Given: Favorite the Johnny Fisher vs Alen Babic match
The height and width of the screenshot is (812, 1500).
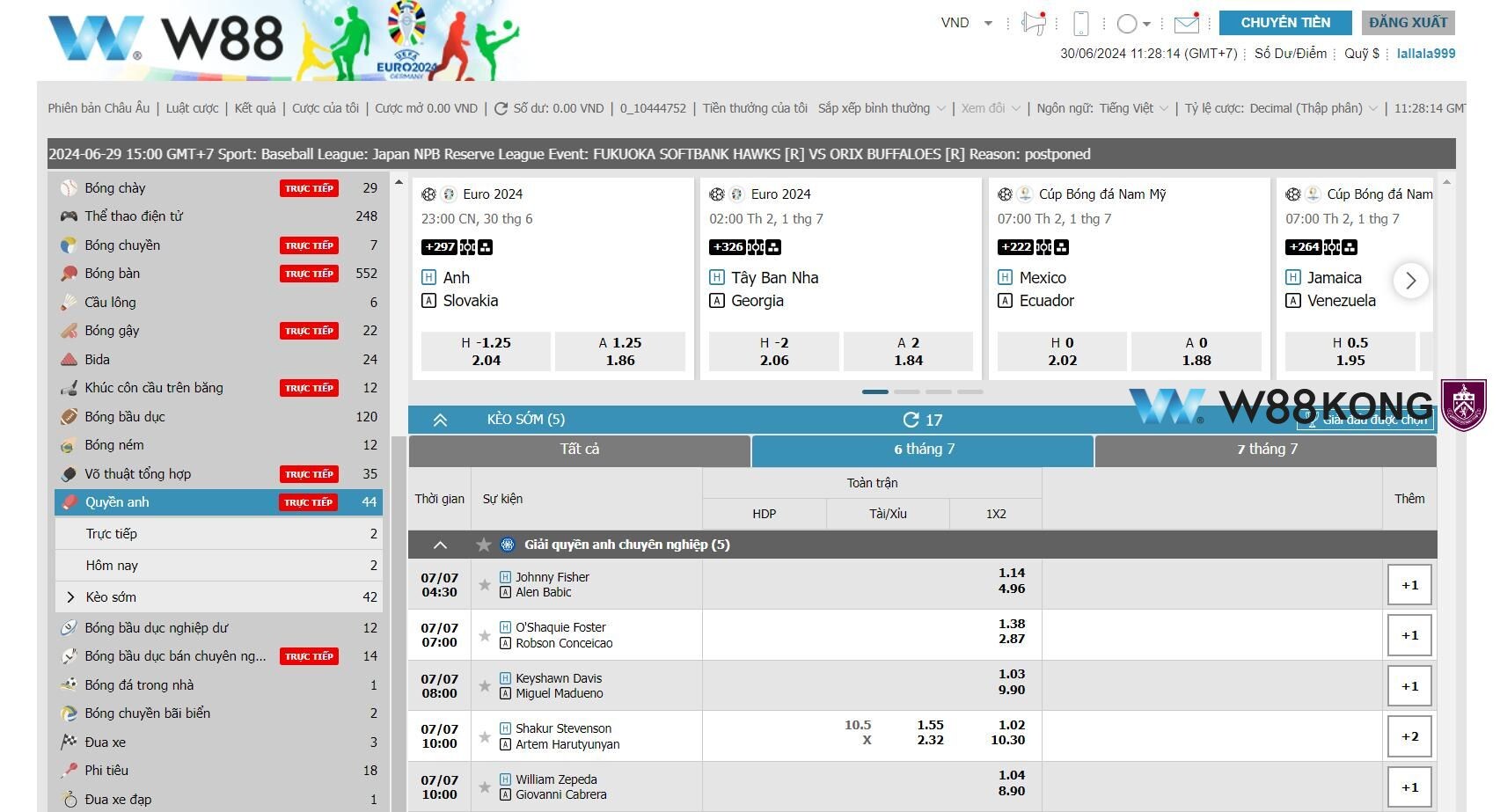Looking at the screenshot, I should tap(484, 584).
